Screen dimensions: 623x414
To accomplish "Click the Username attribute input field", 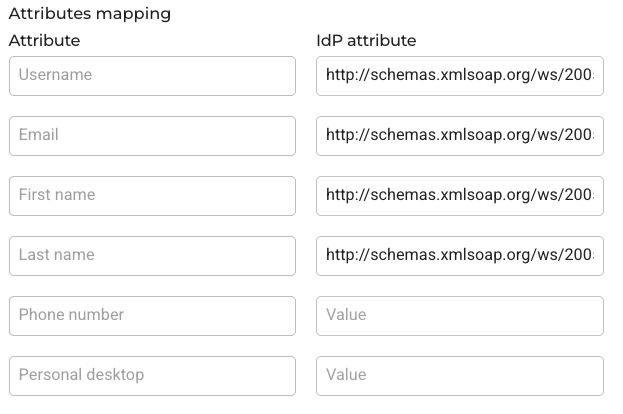I will (x=152, y=76).
